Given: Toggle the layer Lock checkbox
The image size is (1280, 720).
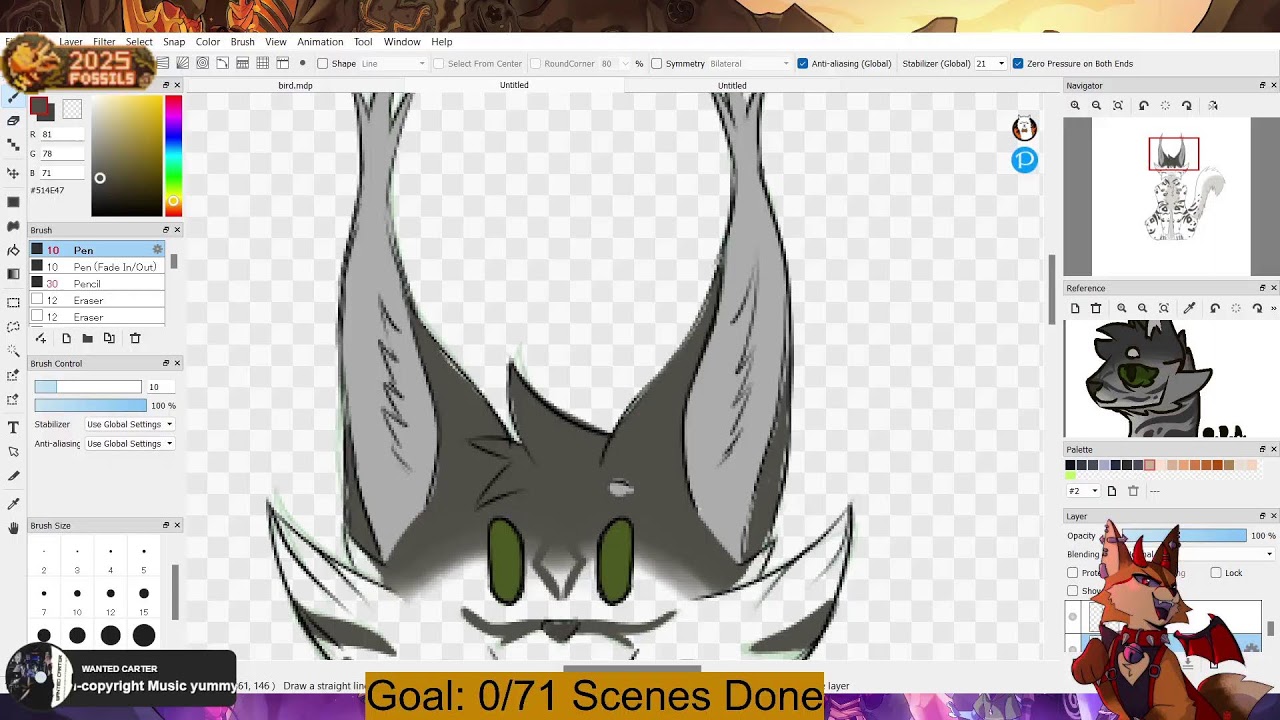Looking at the screenshot, I should 1216,573.
